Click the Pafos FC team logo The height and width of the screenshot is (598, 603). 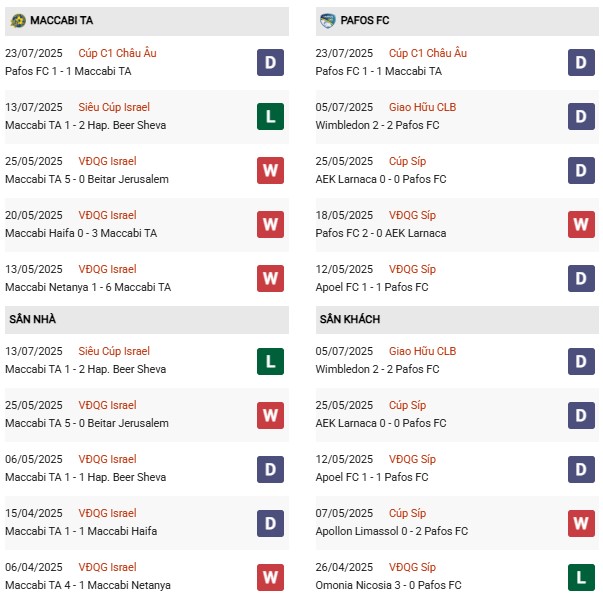point(328,20)
